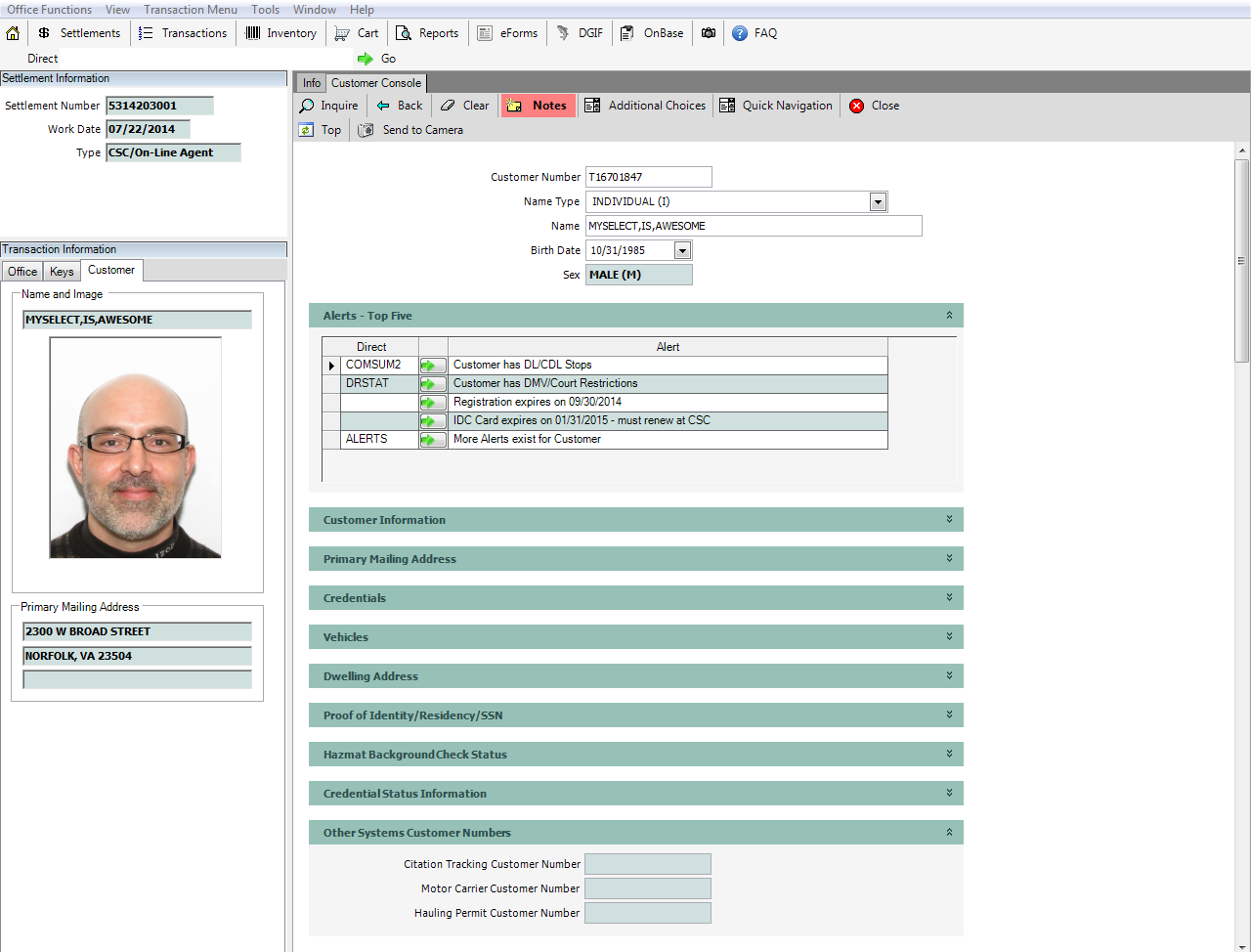Open Settlements from the toolbar

coord(79,32)
